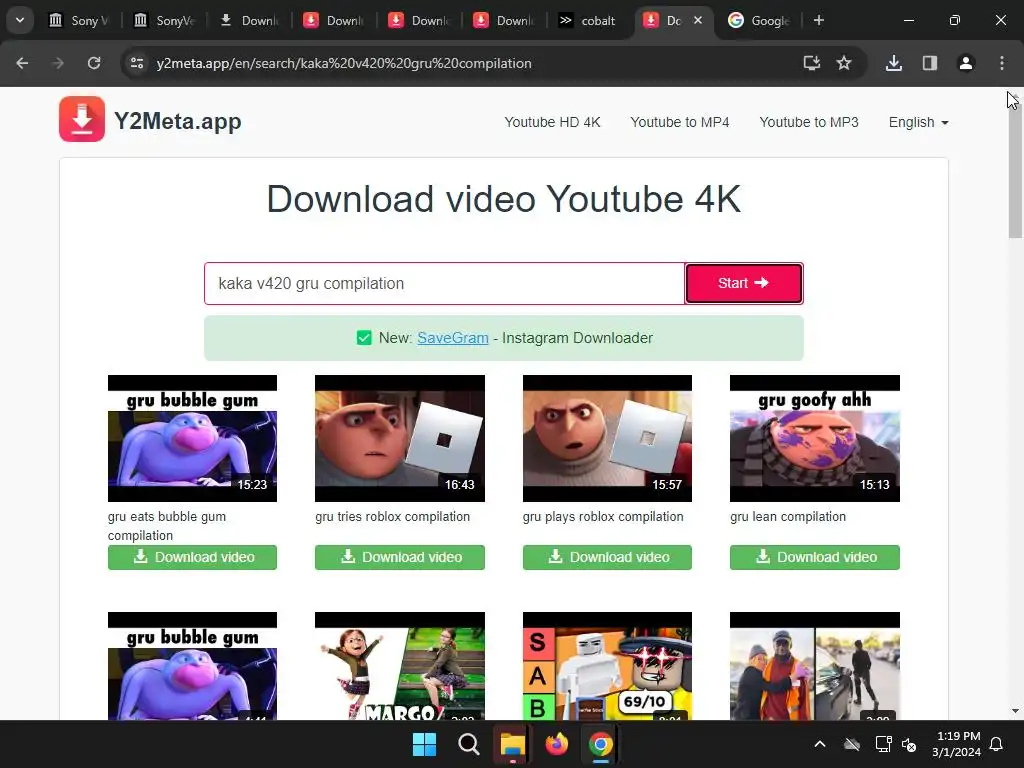
Task: Go back with the browser back arrow
Action: tap(22, 63)
